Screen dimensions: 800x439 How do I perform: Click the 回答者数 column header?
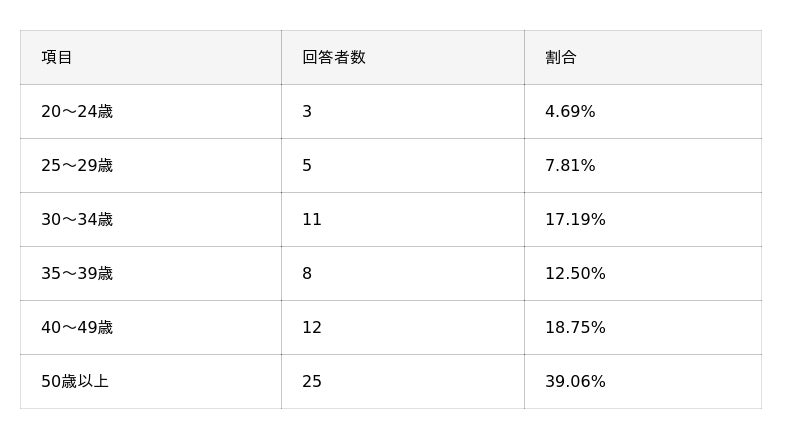click(x=334, y=58)
